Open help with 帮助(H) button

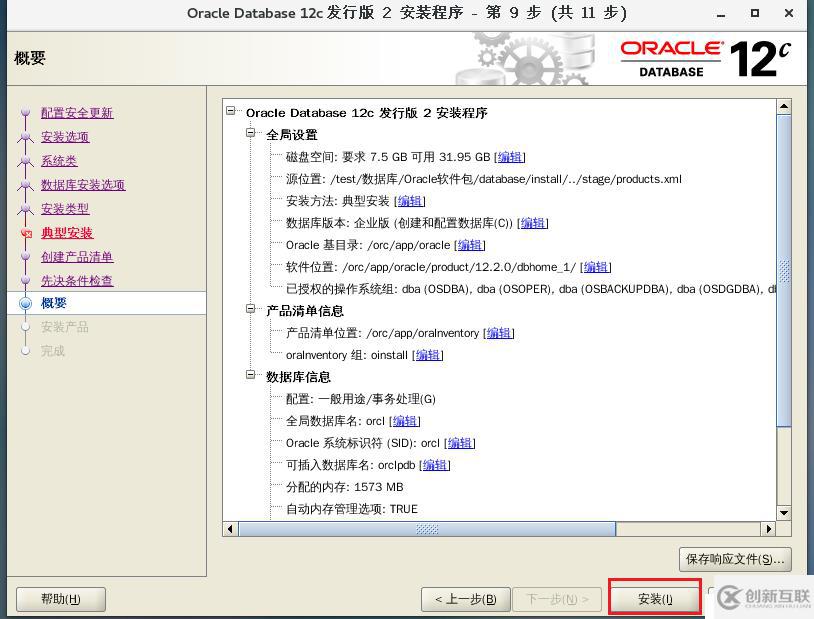pyautogui.click(x=61, y=599)
